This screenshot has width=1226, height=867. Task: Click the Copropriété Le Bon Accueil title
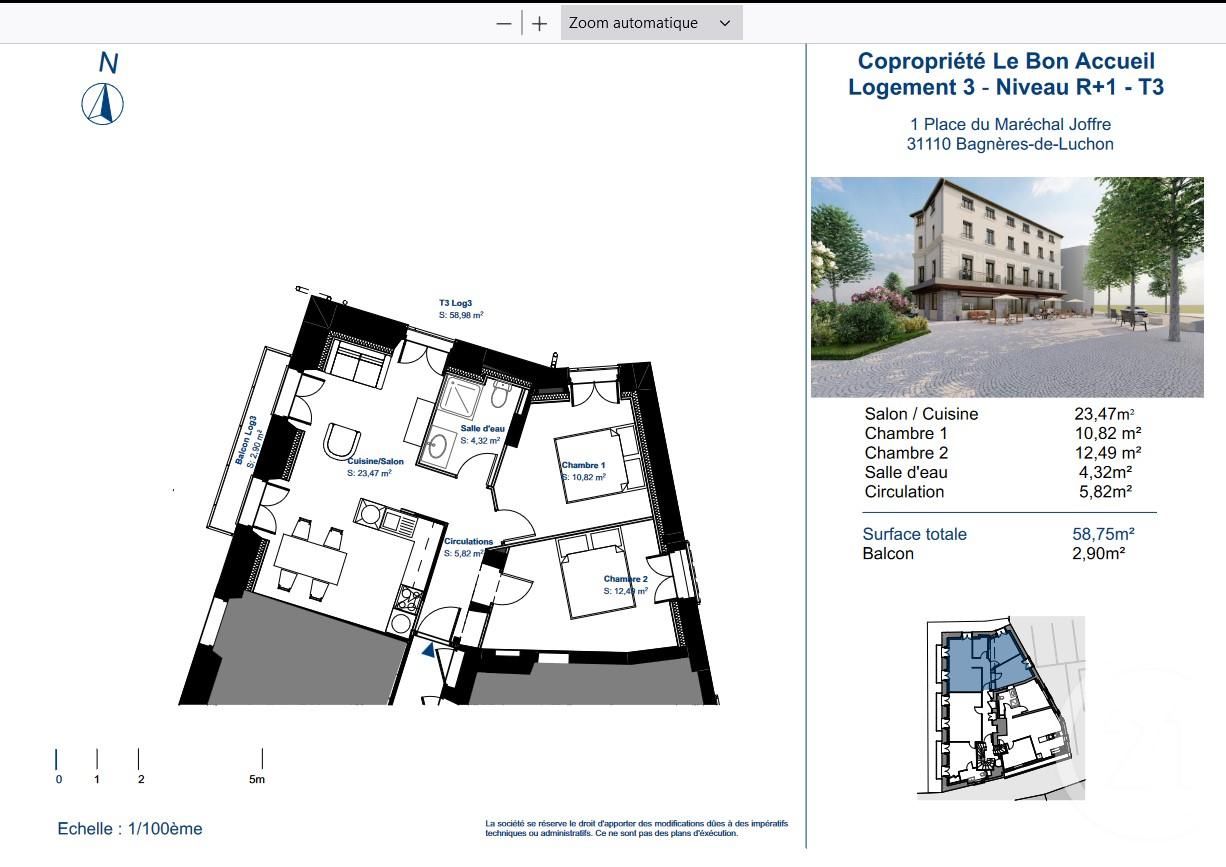point(1006,62)
